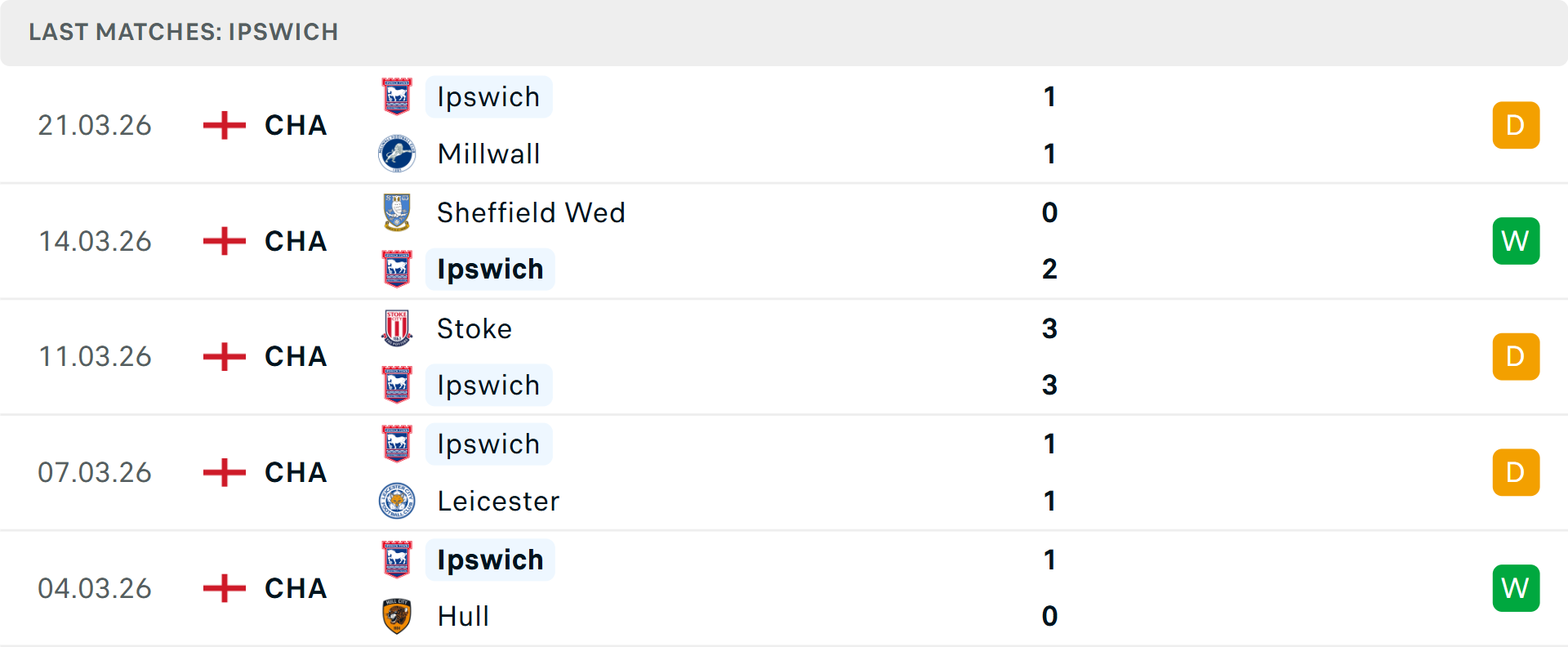The image size is (1568, 647).
Task: Click the Hull City tiger badge
Action: pyautogui.click(x=397, y=616)
